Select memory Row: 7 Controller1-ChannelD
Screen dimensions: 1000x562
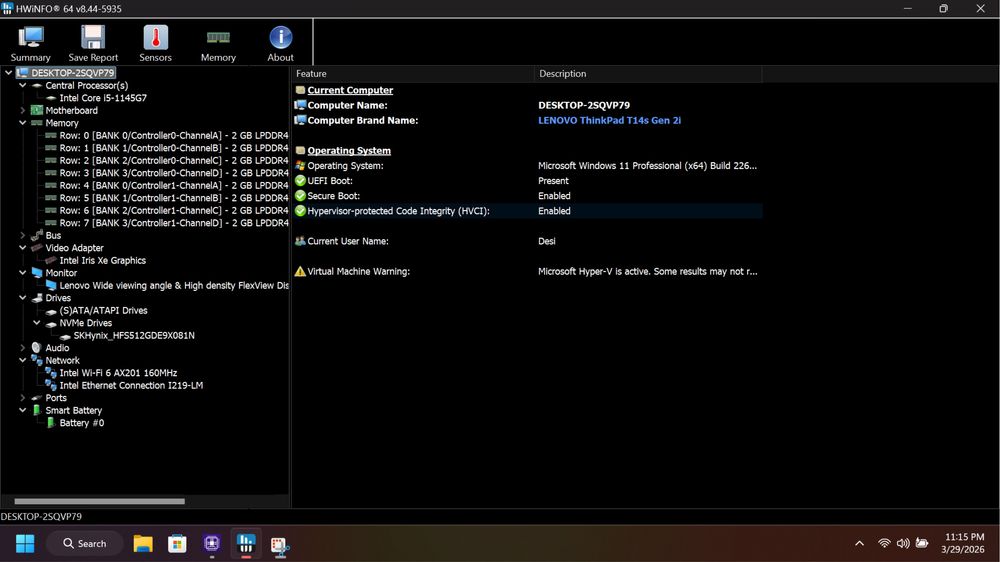(x=173, y=223)
